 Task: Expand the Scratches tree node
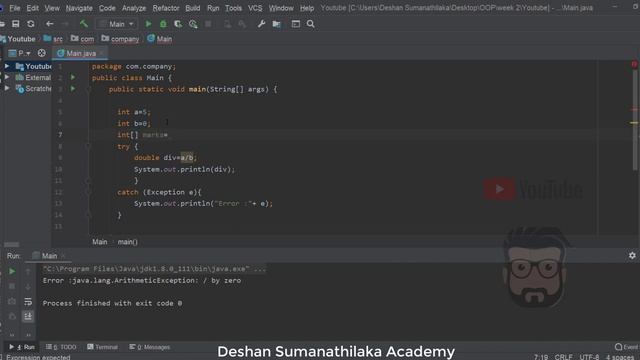[7, 88]
